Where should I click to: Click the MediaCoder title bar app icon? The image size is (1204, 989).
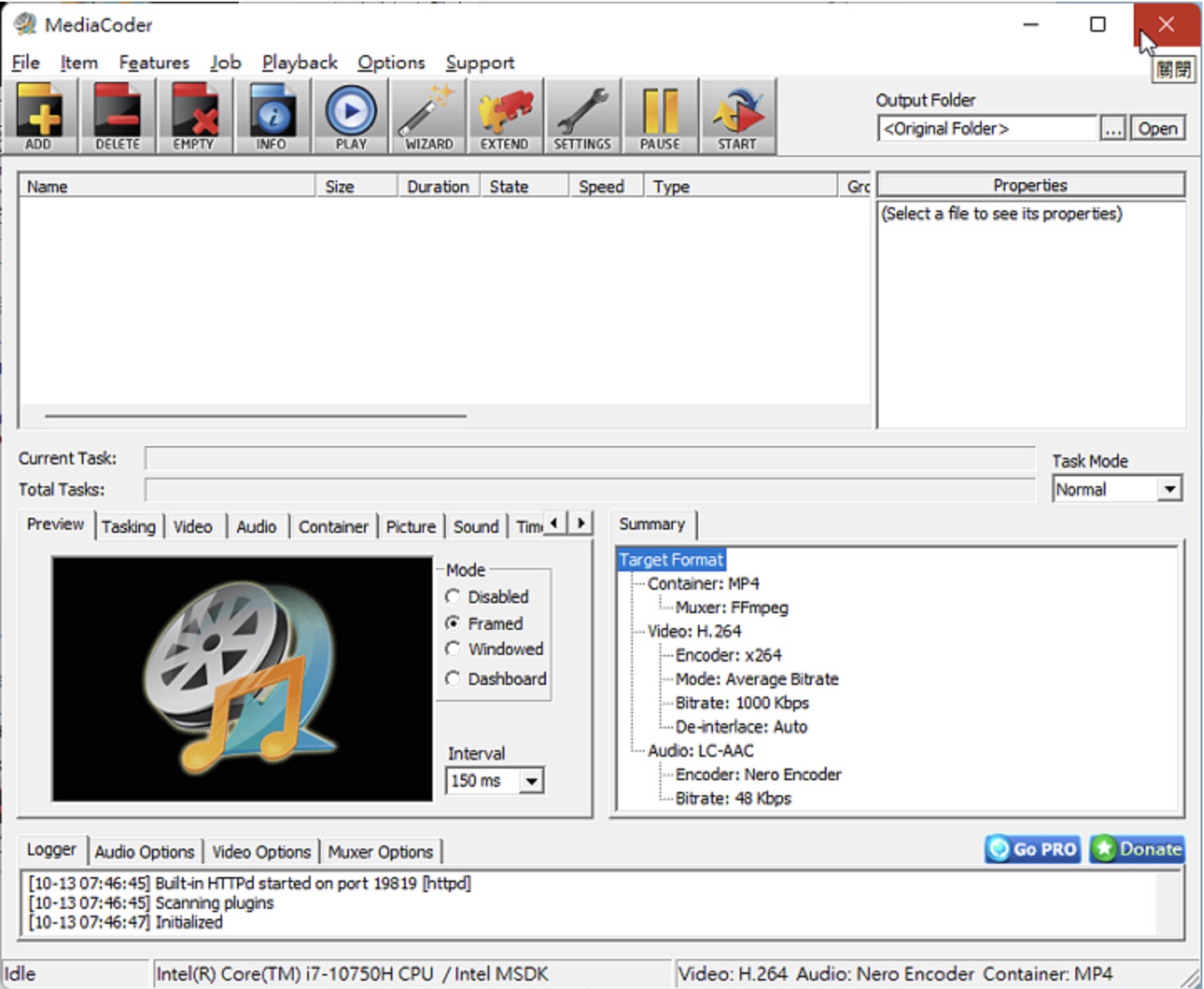coord(25,24)
